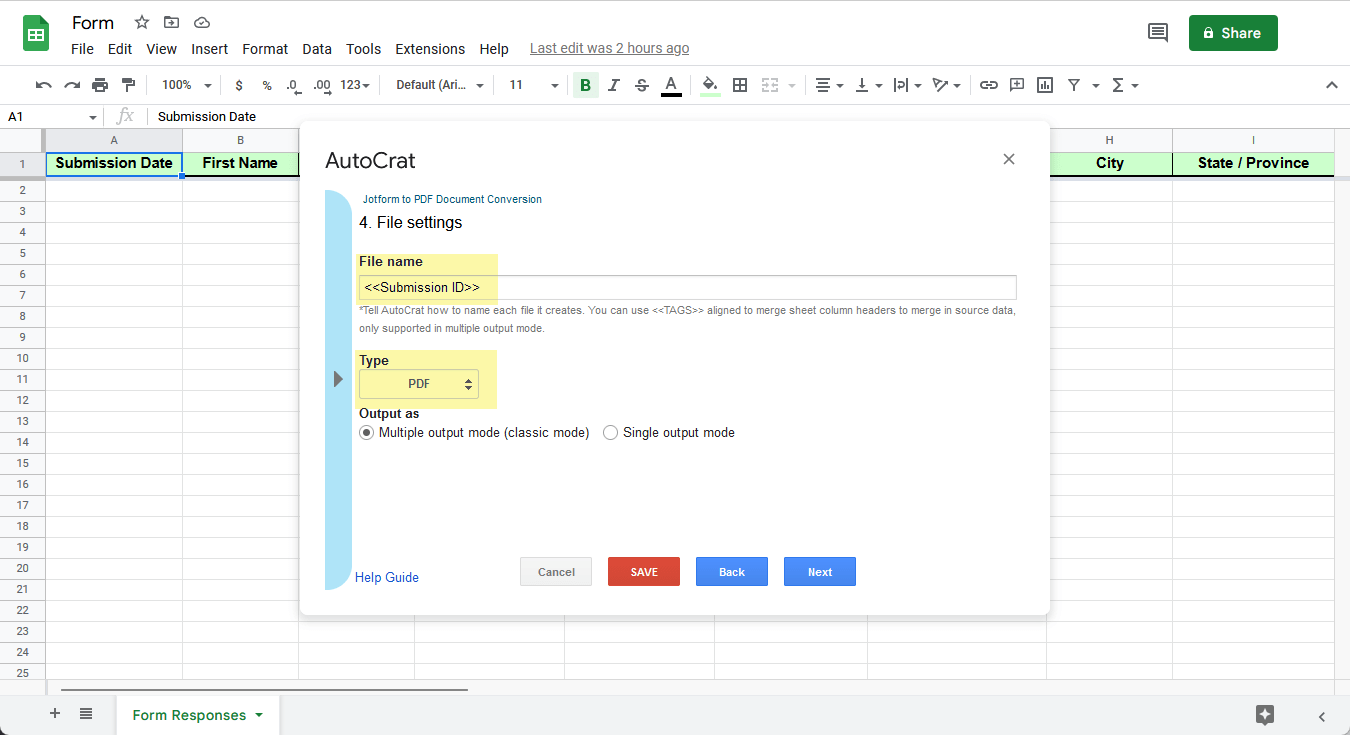
Task: Open the Type PDF dropdown
Action: click(419, 384)
